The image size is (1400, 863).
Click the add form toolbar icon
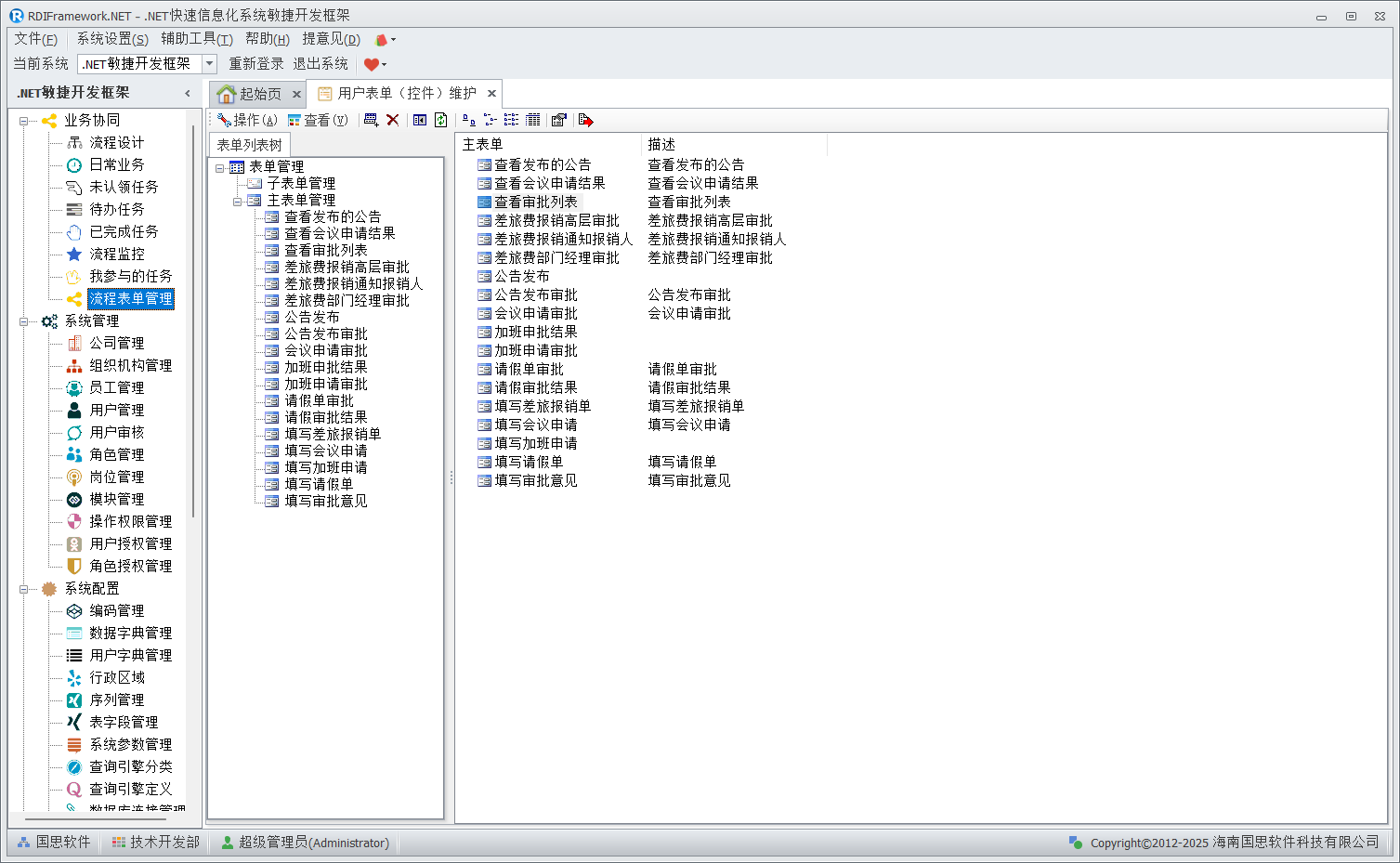pyautogui.click(x=371, y=120)
